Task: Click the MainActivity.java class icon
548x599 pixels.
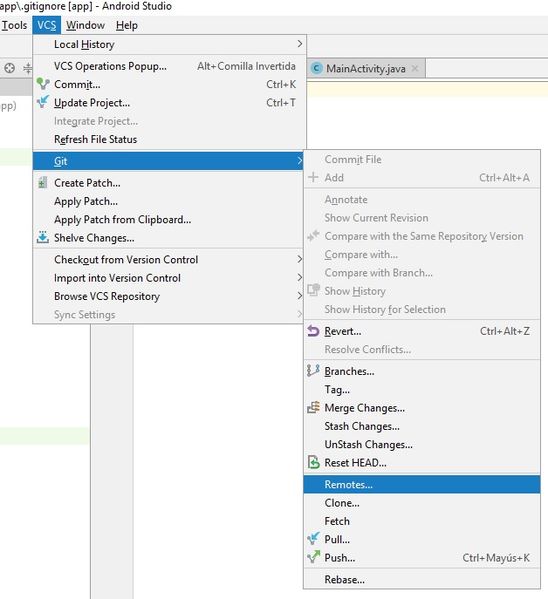Action: click(316, 69)
